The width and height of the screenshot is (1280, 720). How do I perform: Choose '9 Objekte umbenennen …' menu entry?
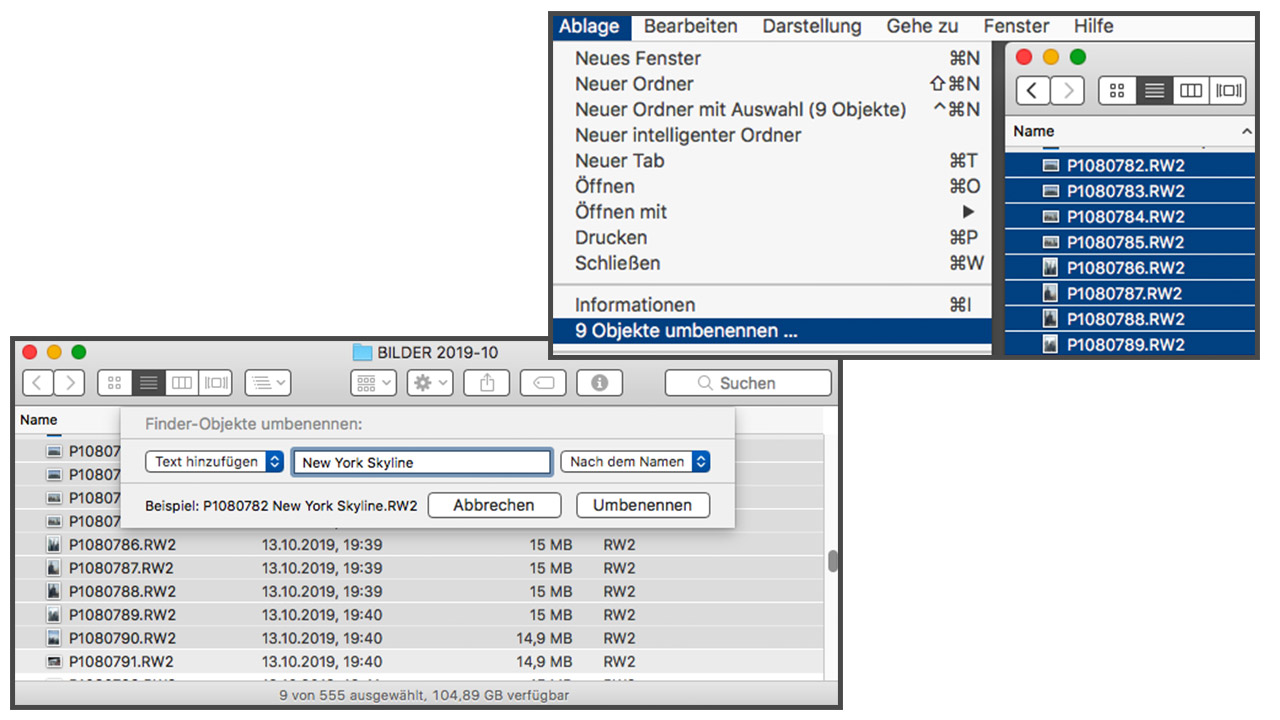click(686, 331)
